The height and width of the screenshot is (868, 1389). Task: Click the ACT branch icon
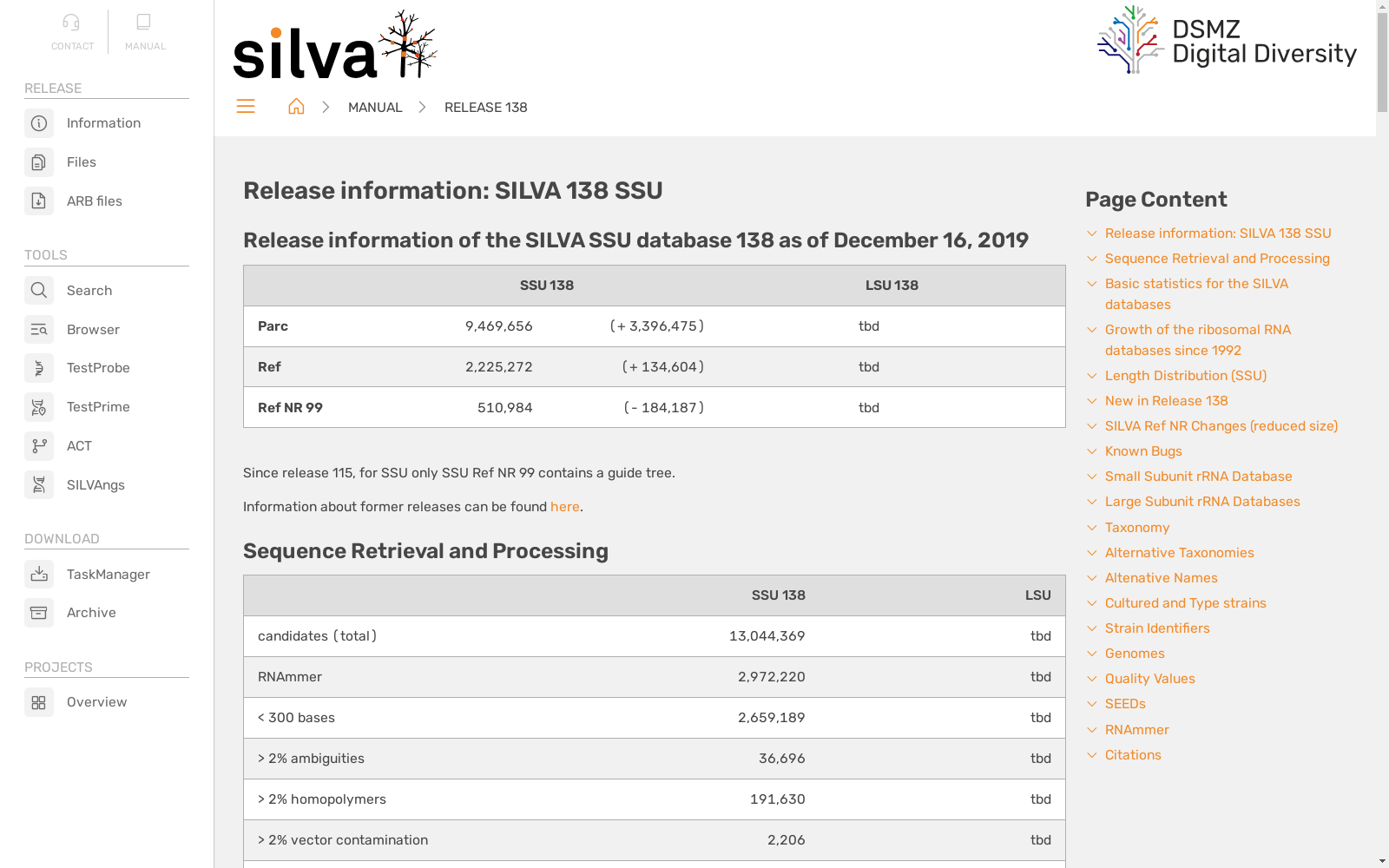[x=39, y=446]
